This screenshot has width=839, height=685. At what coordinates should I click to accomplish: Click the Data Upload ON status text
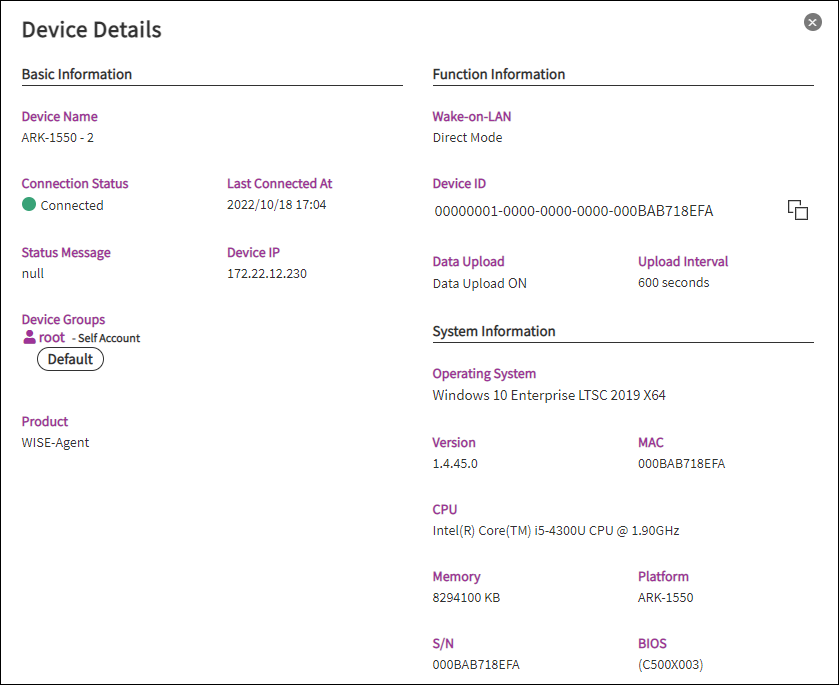tap(479, 283)
